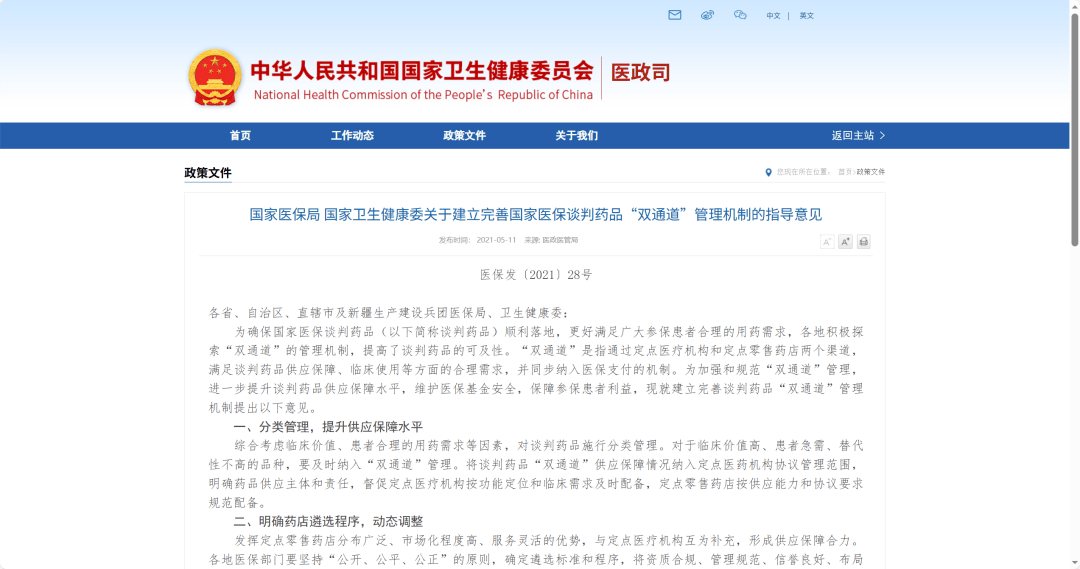Click the publish date 2021-05-11
Image resolution: width=1080 pixels, height=569 pixels.
496,240
